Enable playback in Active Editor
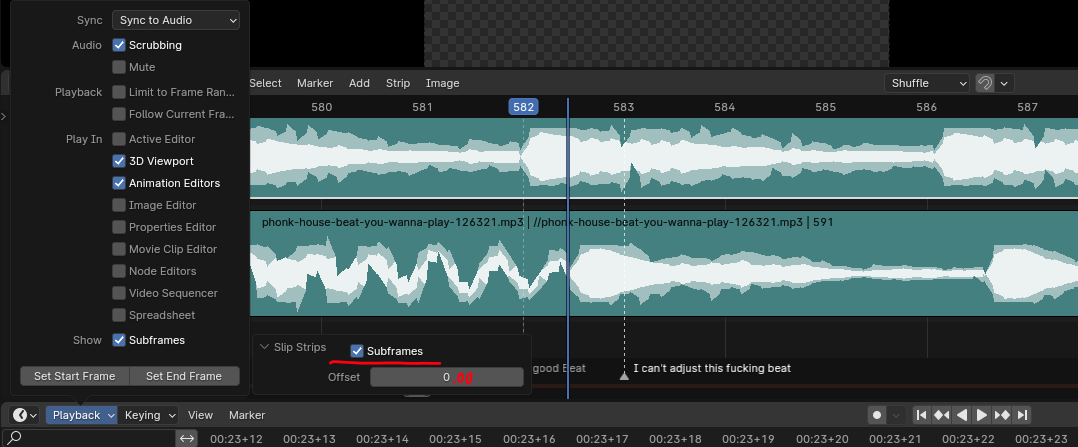Image resolution: width=1078 pixels, height=447 pixels. click(118, 139)
